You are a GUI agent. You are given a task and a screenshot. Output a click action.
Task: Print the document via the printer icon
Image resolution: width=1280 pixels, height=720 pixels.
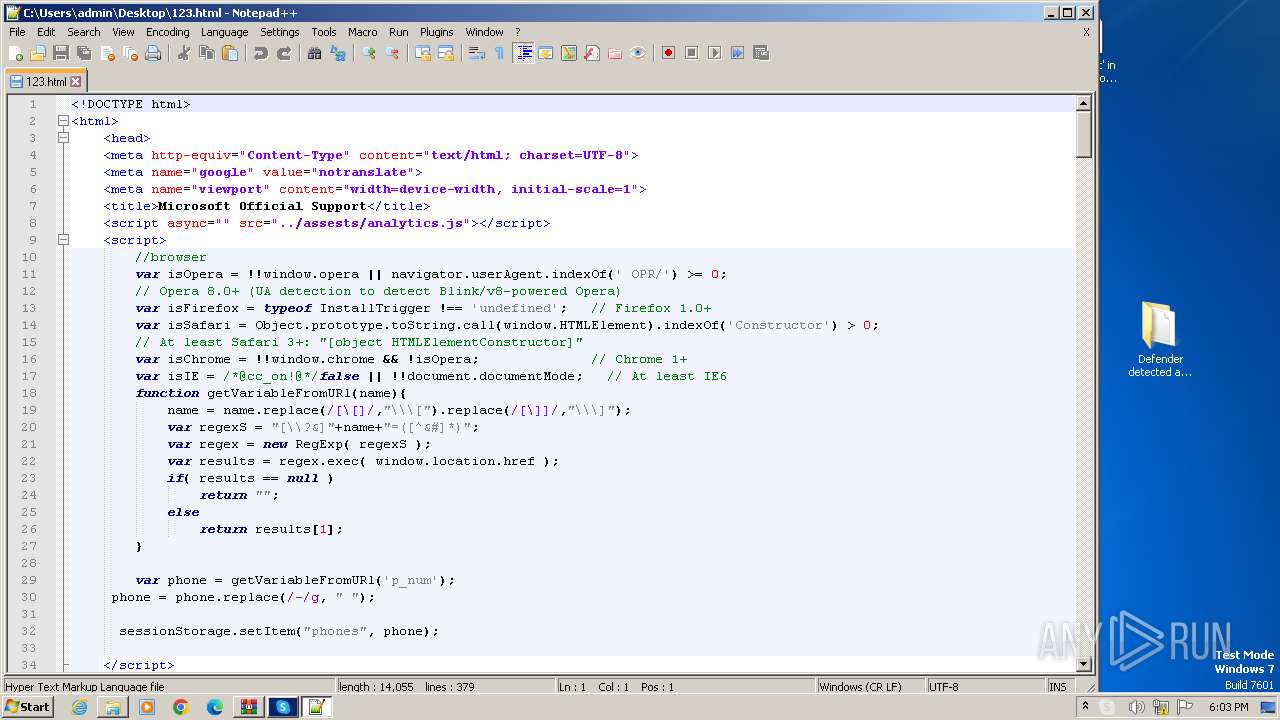pyautogui.click(x=153, y=53)
